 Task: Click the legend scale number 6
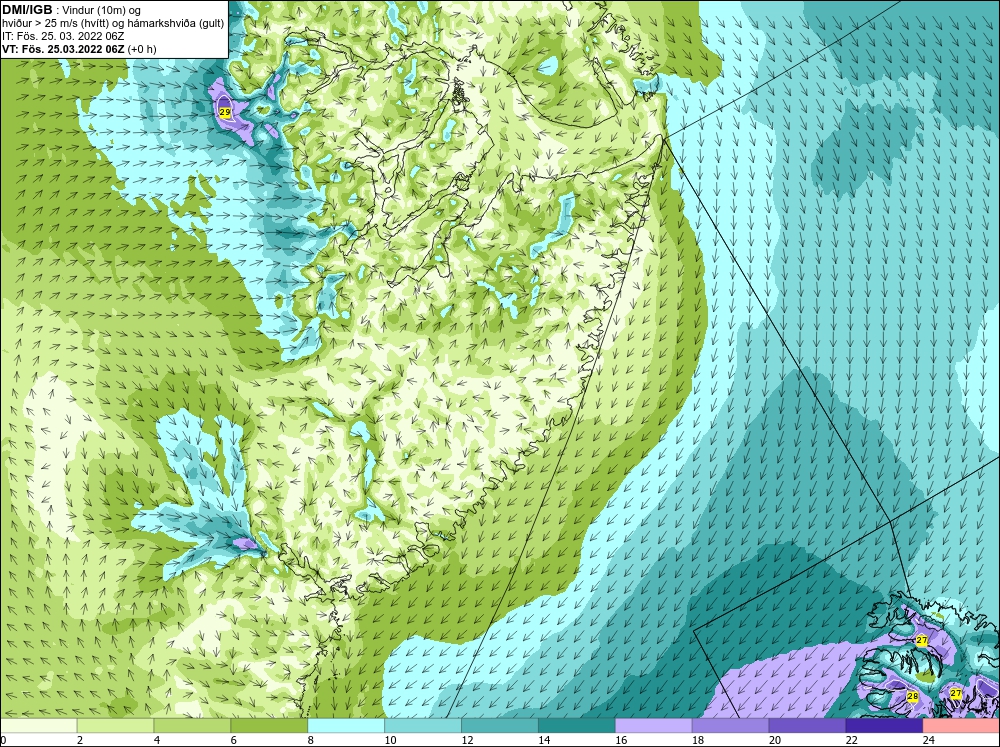coord(233,740)
